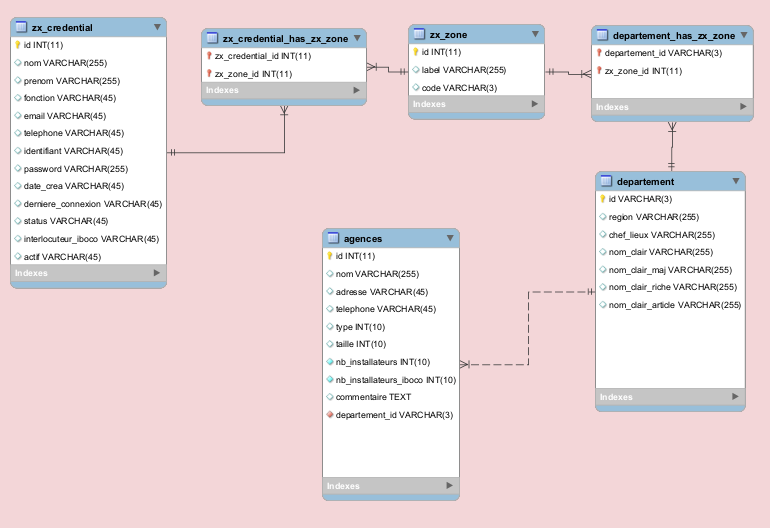Screen dimensions: 770x528
Task: Click the zx_zone table icon
Action: coord(419,34)
